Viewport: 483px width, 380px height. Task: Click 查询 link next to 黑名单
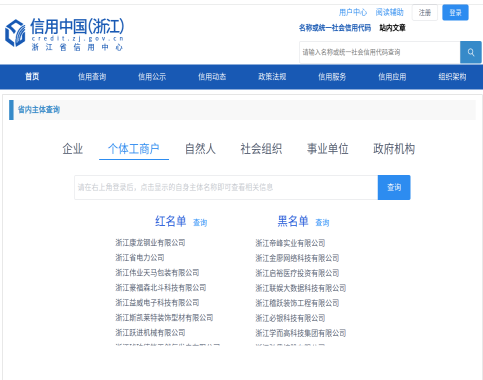point(322,222)
